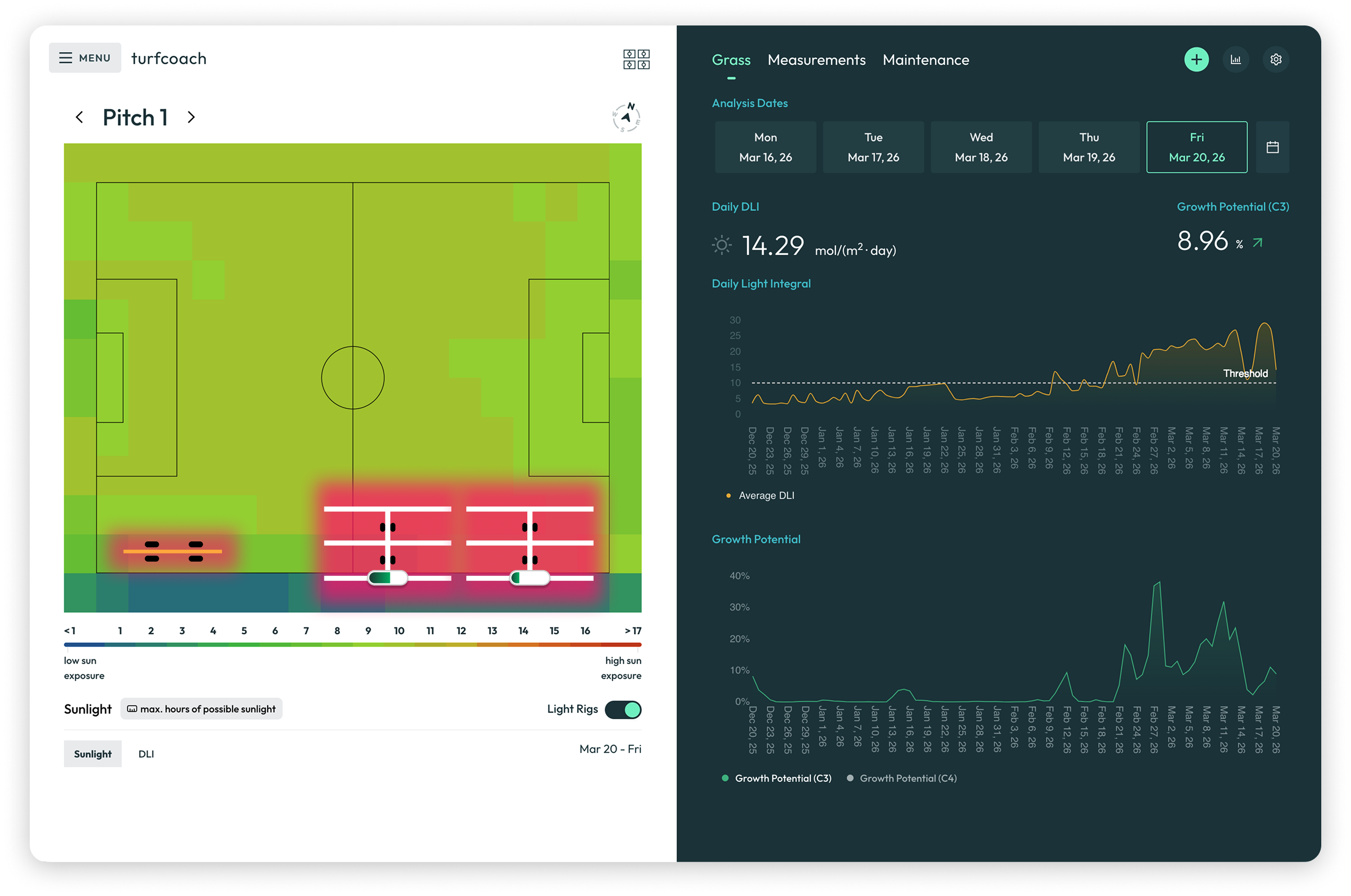Image resolution: width=1351 pixels, height=896 pixels.
Task: Select Wednesday Mar 18 analysis date
Action: (x=980, y=147)
